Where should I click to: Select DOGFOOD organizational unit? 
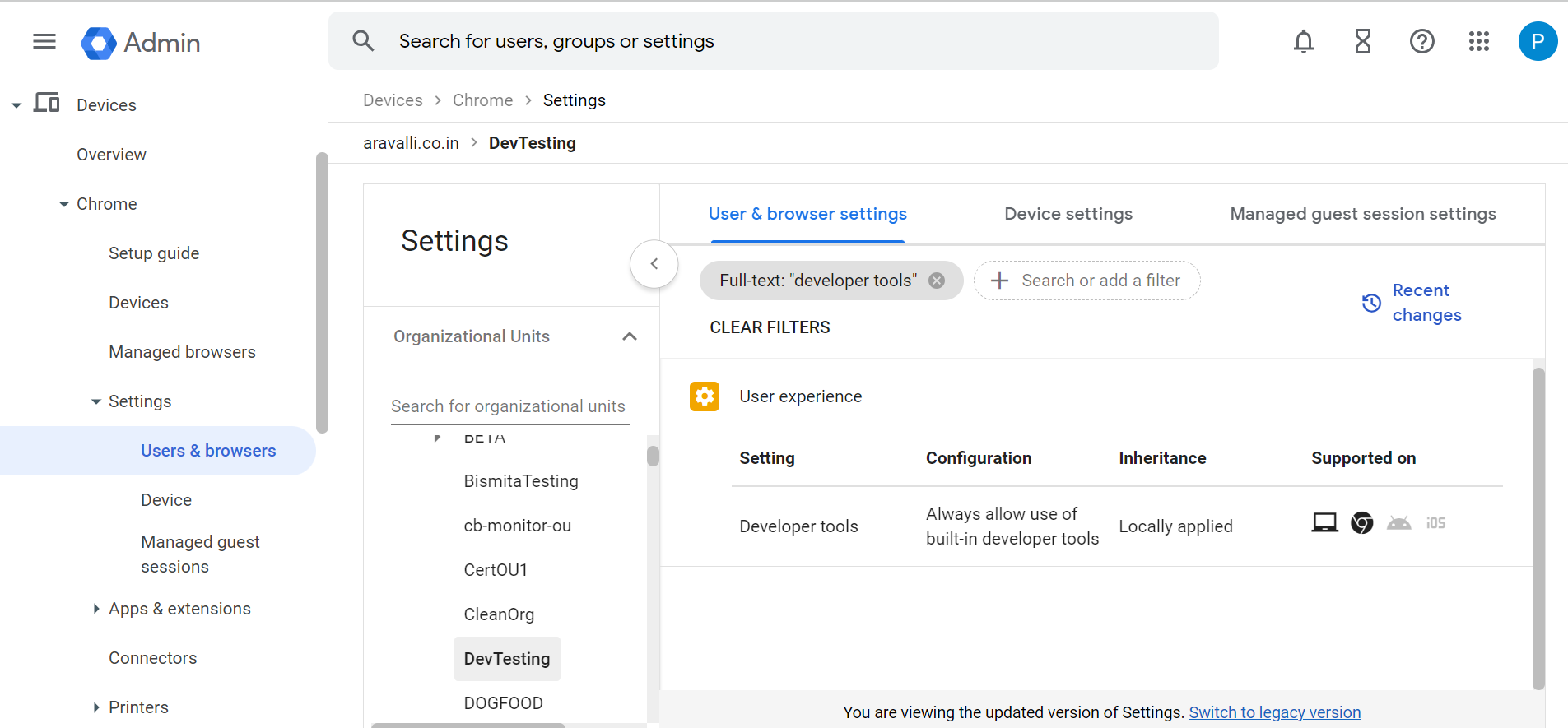pos(503,703)
